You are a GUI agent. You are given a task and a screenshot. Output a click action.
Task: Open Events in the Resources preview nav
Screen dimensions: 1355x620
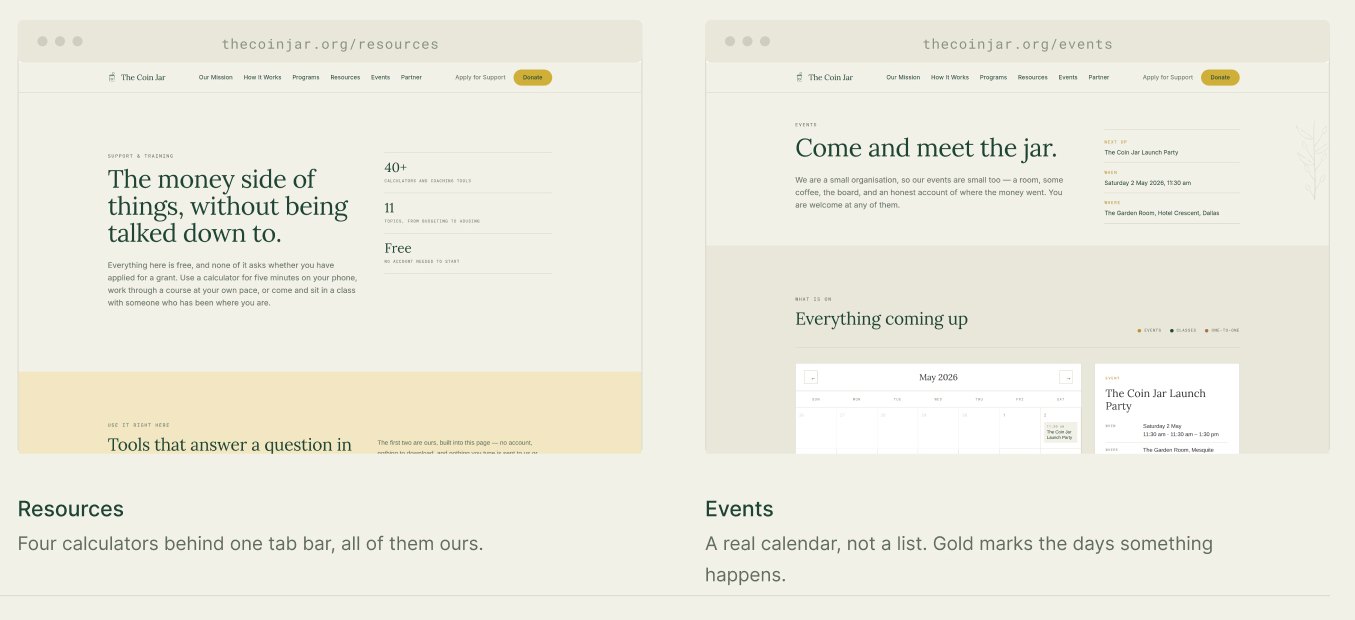pos(380,77)
